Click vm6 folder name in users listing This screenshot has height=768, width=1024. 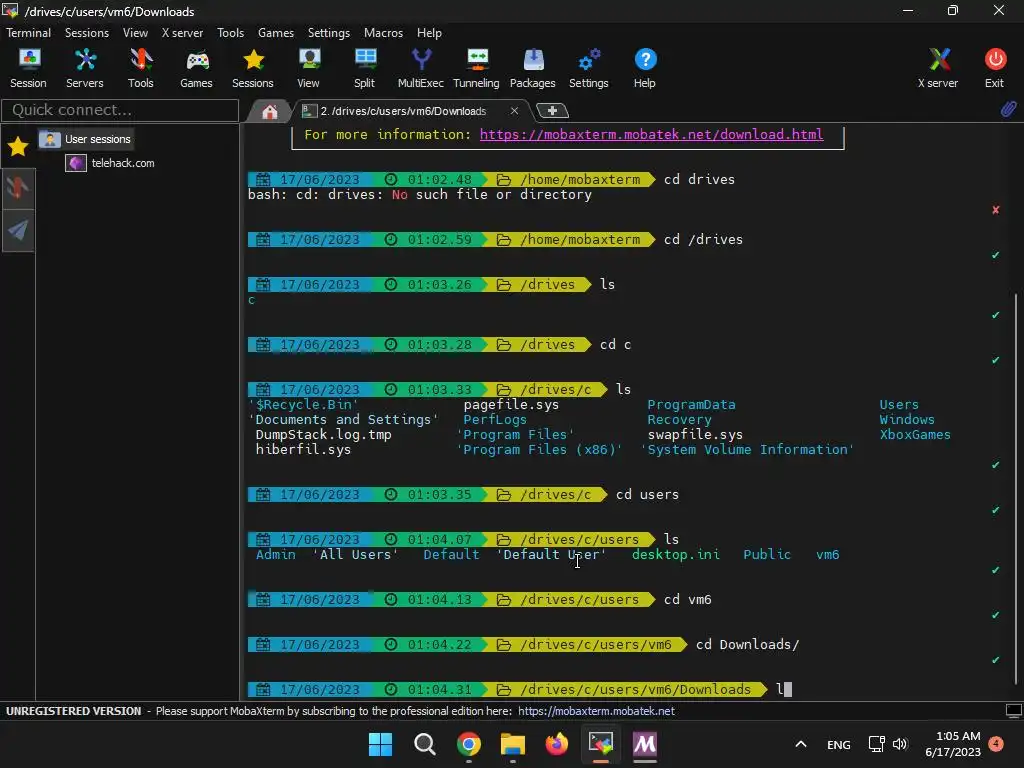click(827, 554)
